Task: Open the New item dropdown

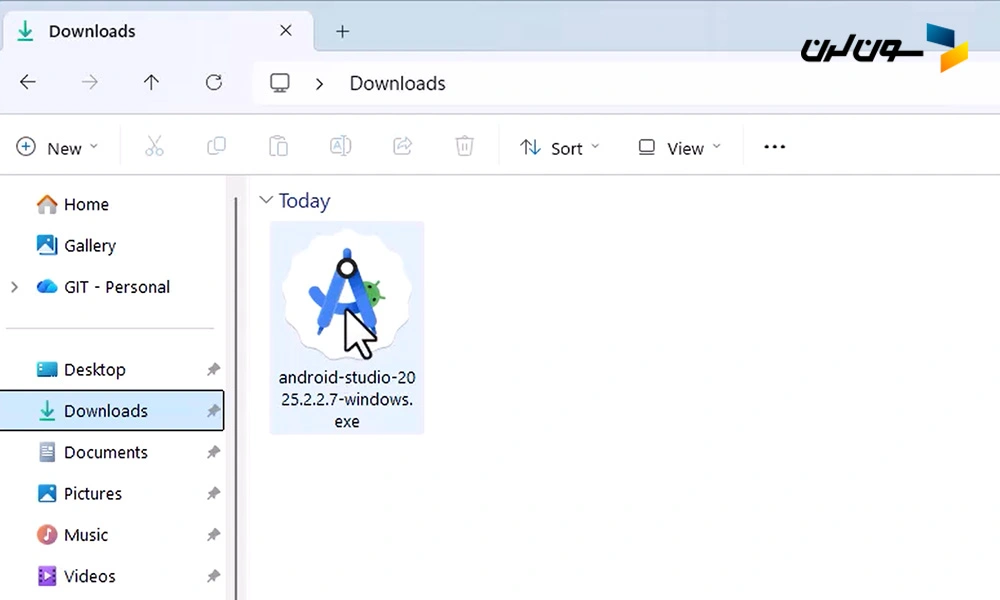Action: tap(58, 148)
